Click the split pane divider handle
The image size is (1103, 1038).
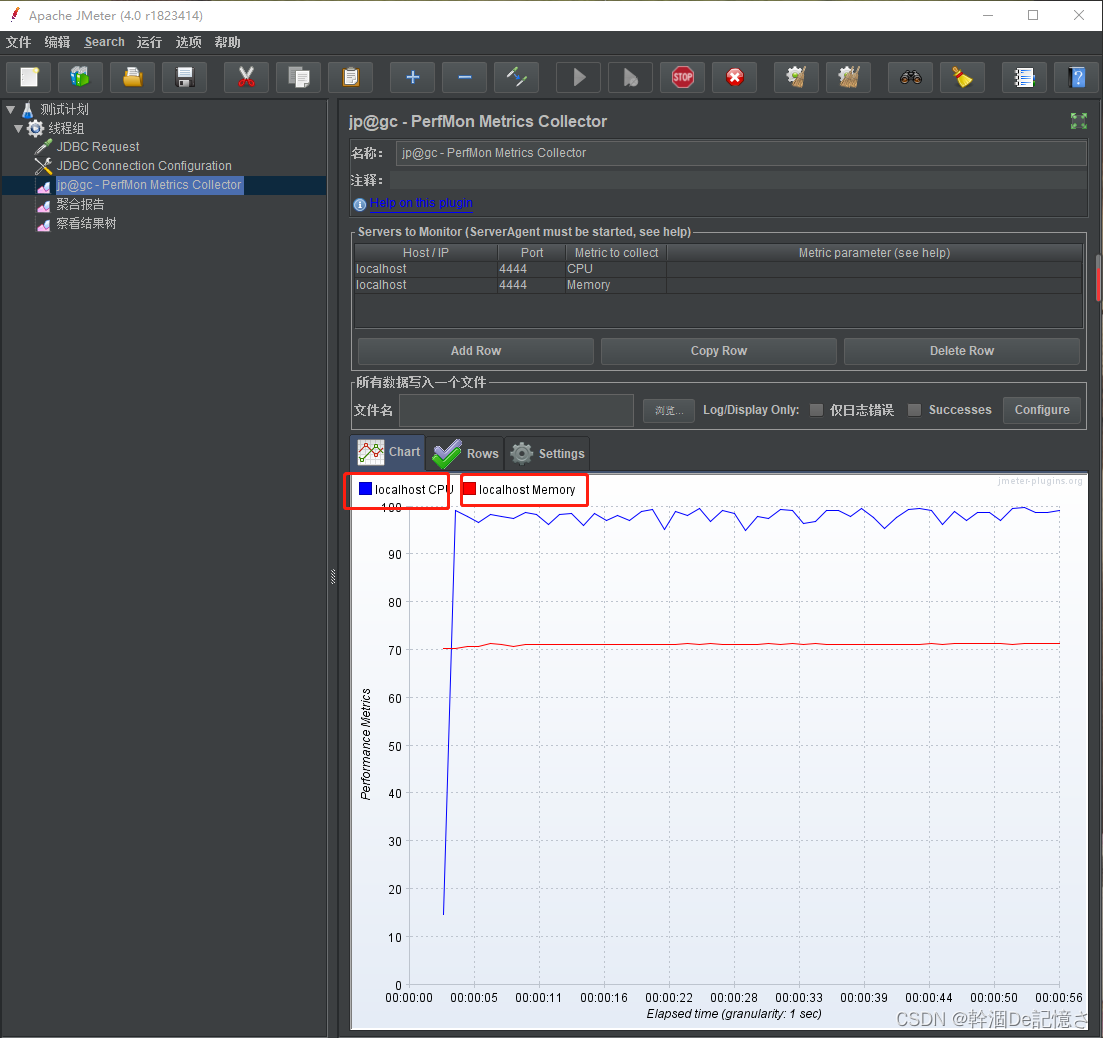coord(333,577)
